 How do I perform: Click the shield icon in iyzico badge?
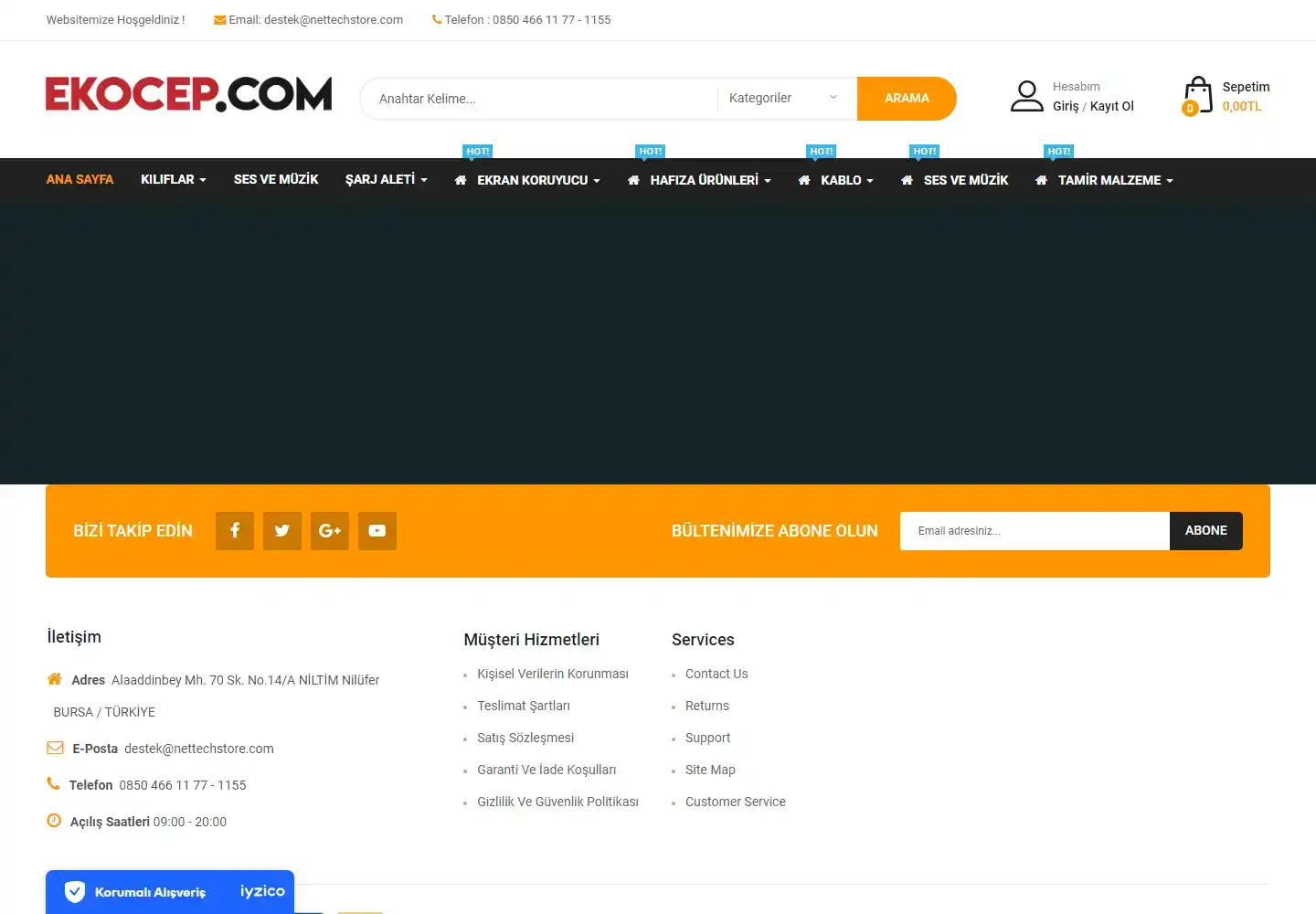[x=75, y=891]
